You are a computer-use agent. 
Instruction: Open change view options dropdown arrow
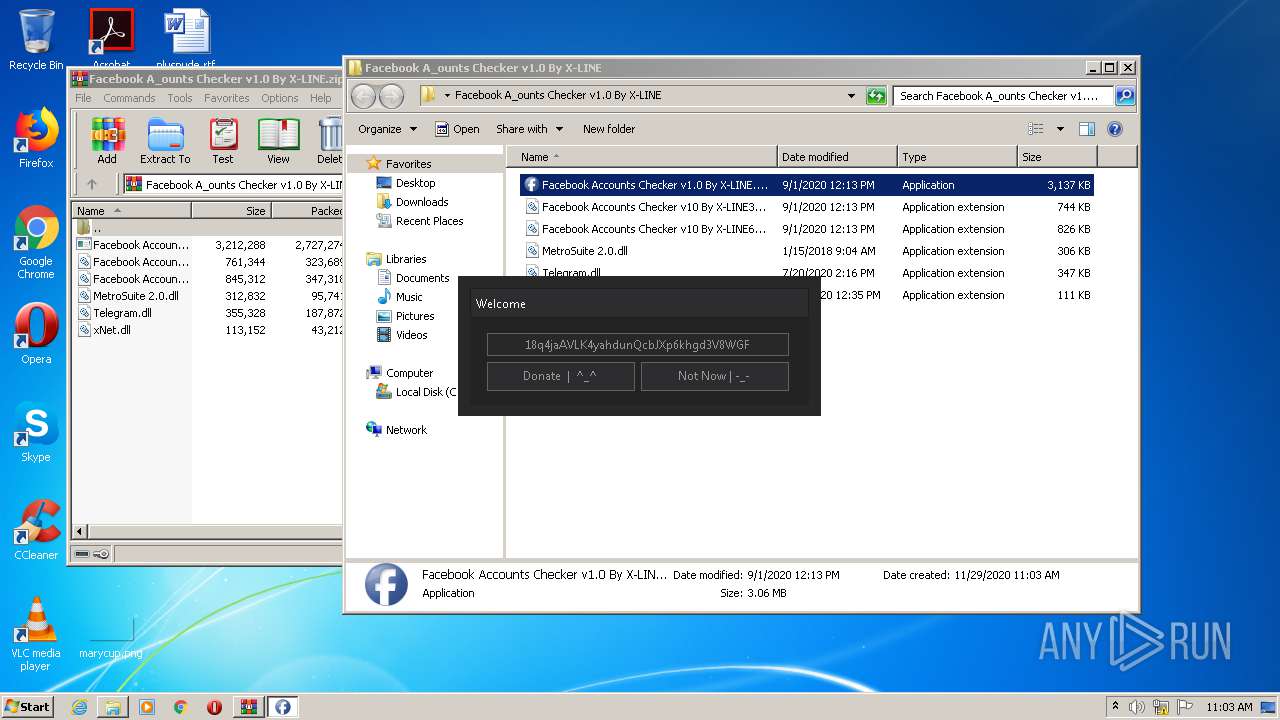tap(1060, 129)
